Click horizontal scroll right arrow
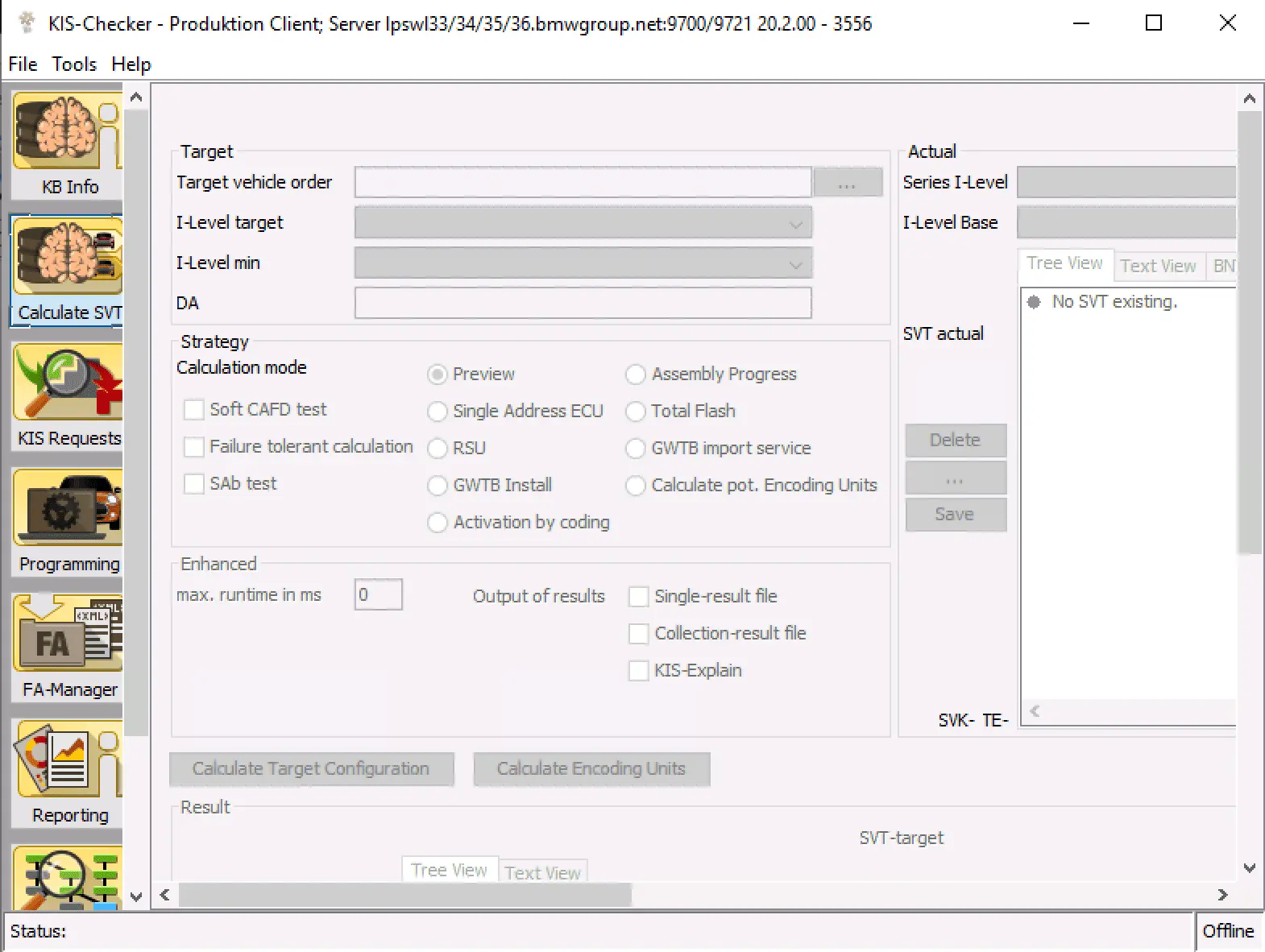Viewport: 1265px width, 952px height. pos(1223,895)
